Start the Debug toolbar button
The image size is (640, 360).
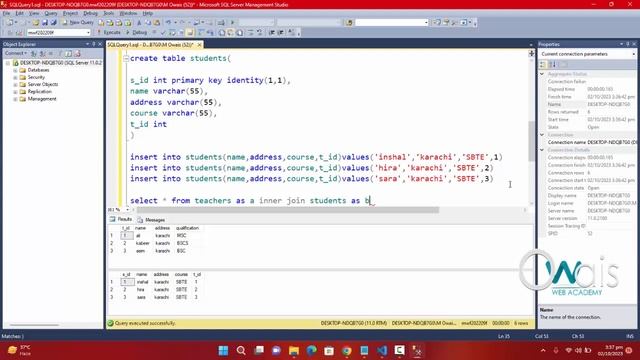point(136,32)
